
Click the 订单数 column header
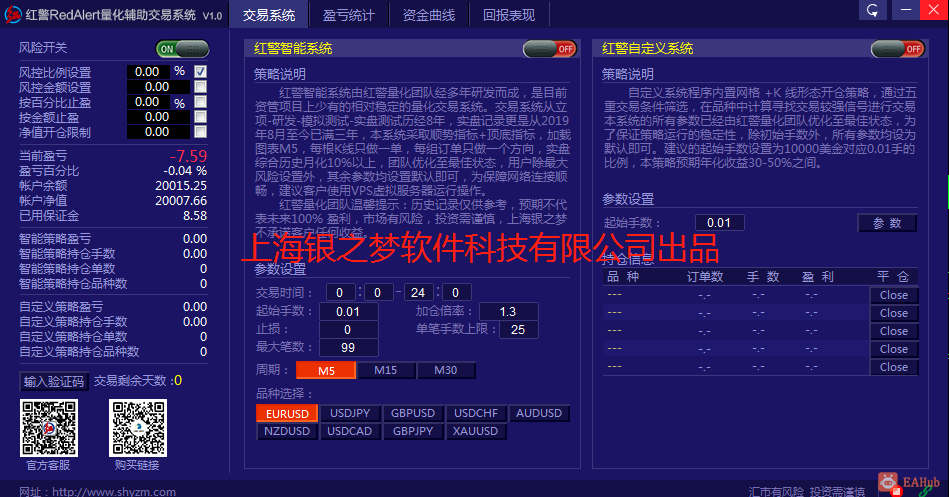coord(705,277)
